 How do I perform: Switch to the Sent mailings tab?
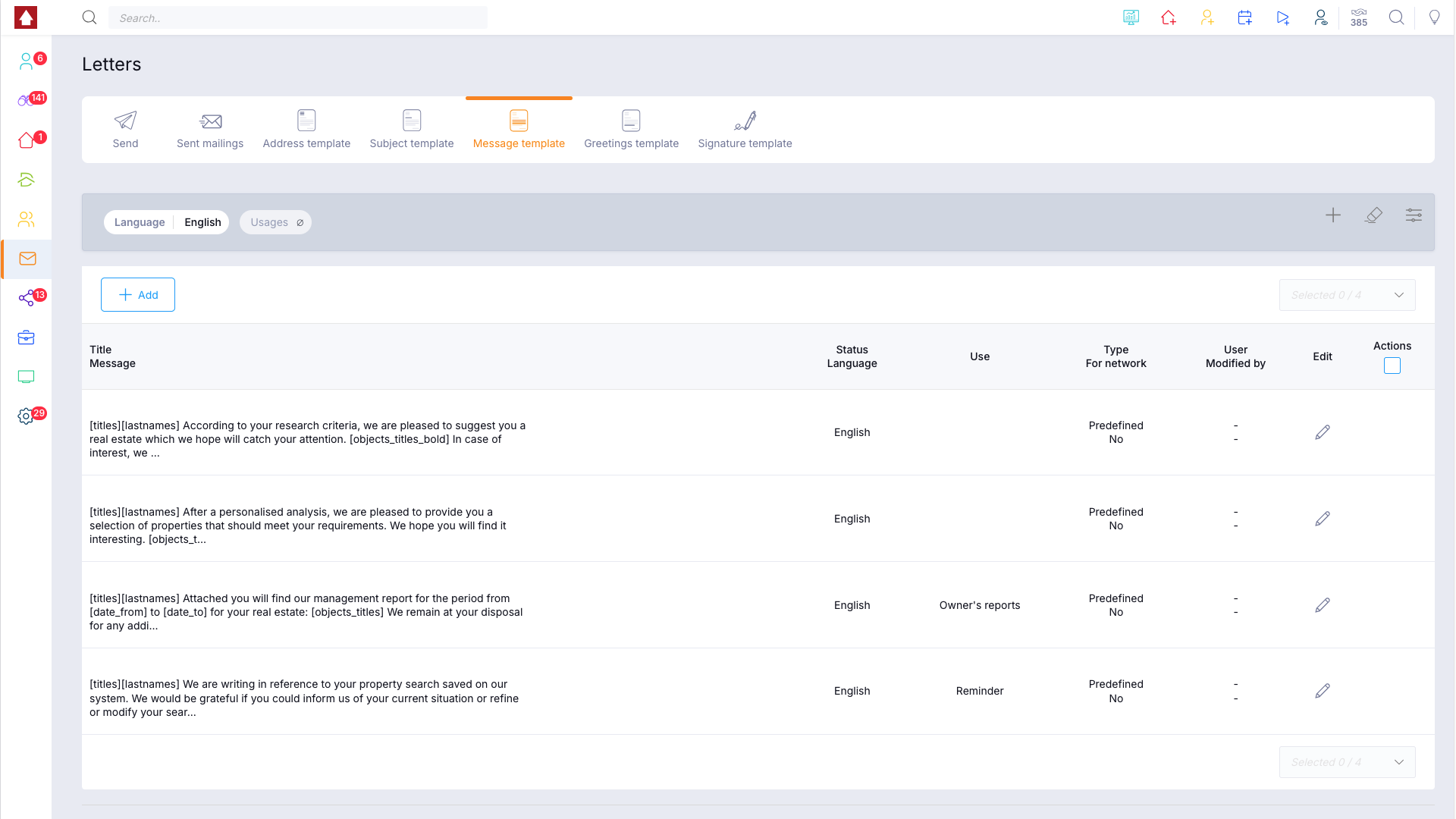point(210,130)
